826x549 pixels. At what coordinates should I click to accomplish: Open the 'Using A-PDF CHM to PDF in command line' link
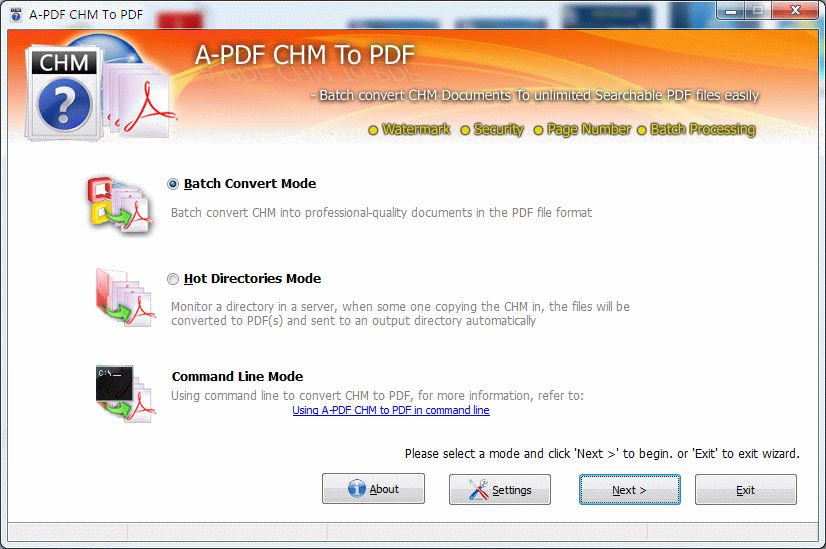[x=391, y=410]
